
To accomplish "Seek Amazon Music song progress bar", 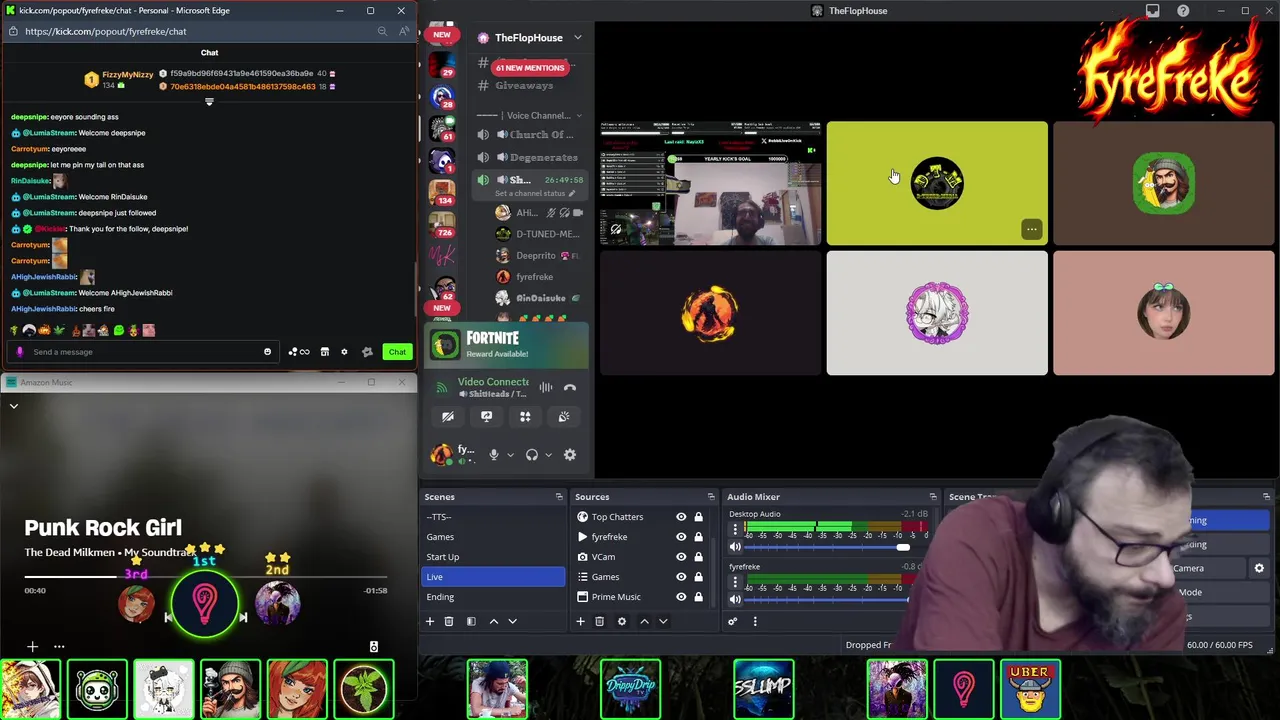I will (205, 577).
